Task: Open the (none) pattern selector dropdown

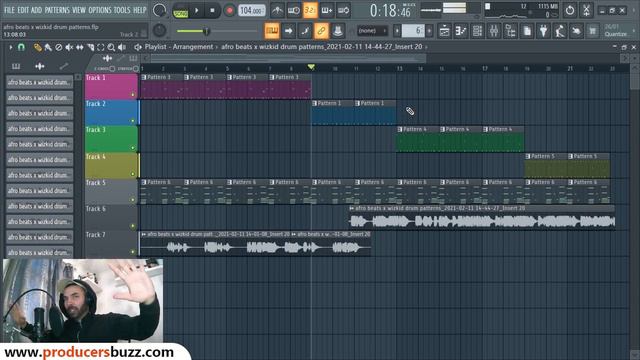Action: point(372,31)
